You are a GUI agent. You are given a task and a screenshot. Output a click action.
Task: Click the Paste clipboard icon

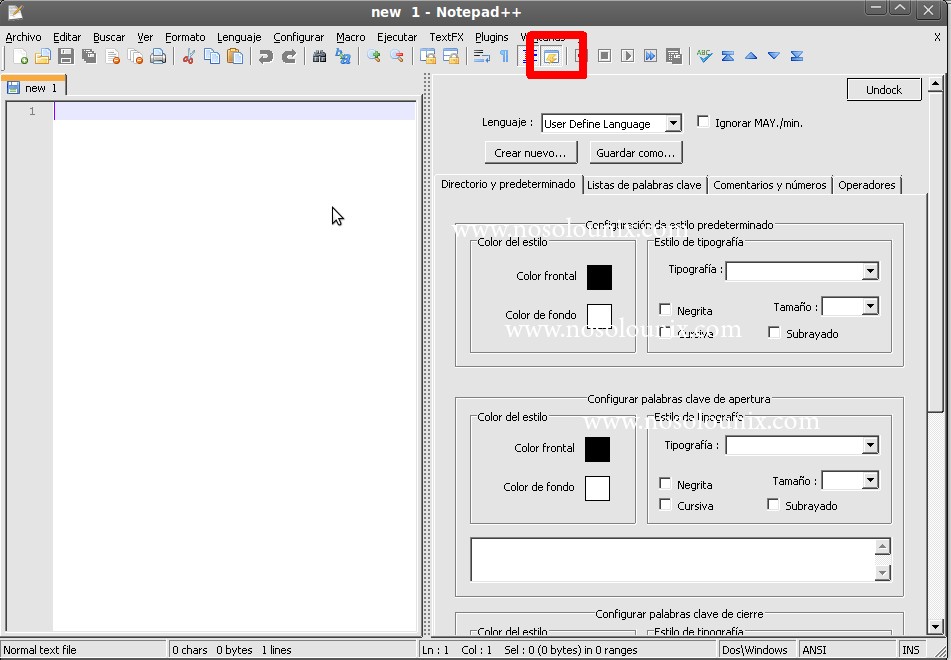coord(235,56)
